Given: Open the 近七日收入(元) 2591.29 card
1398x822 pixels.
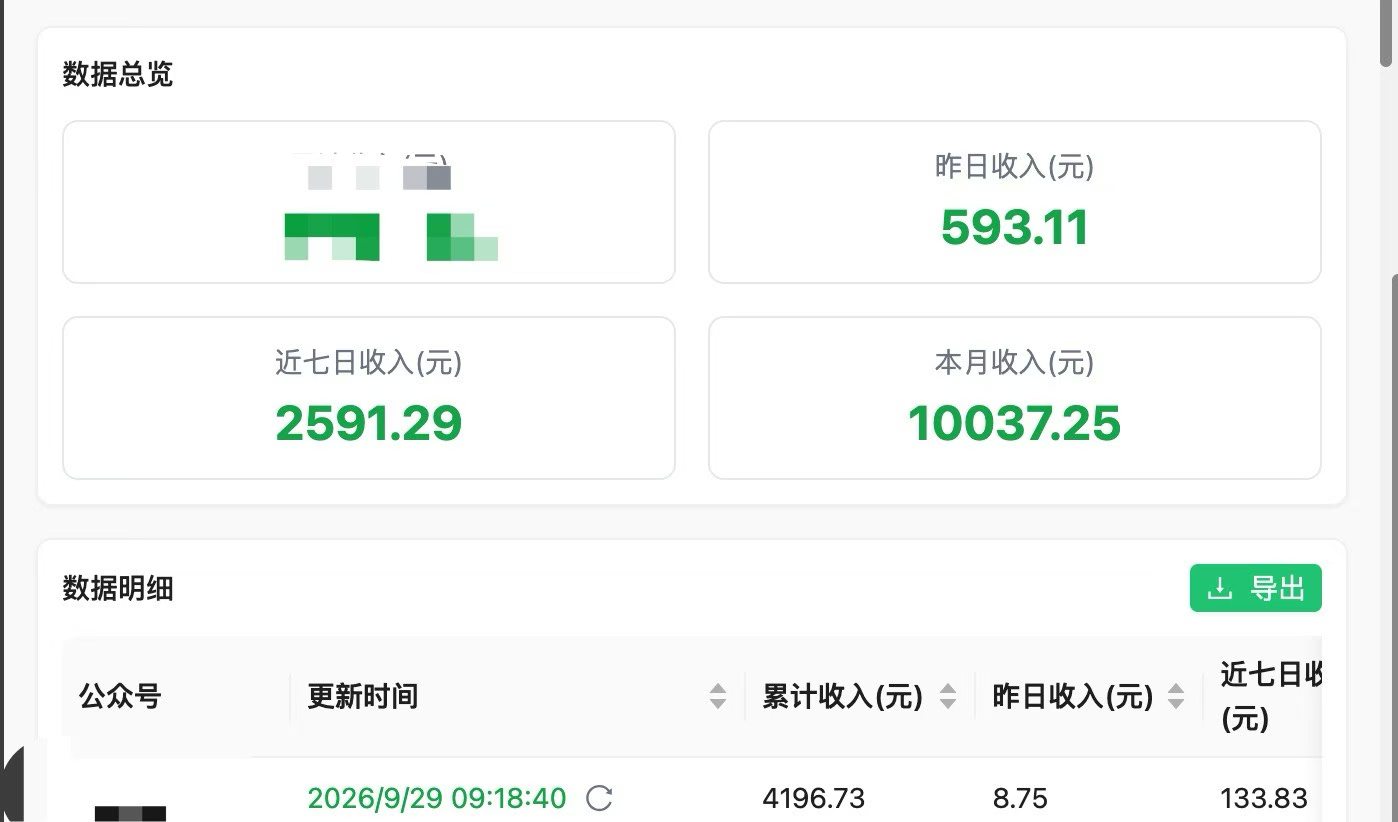Looking at the screenshot, I should (369, 398).
